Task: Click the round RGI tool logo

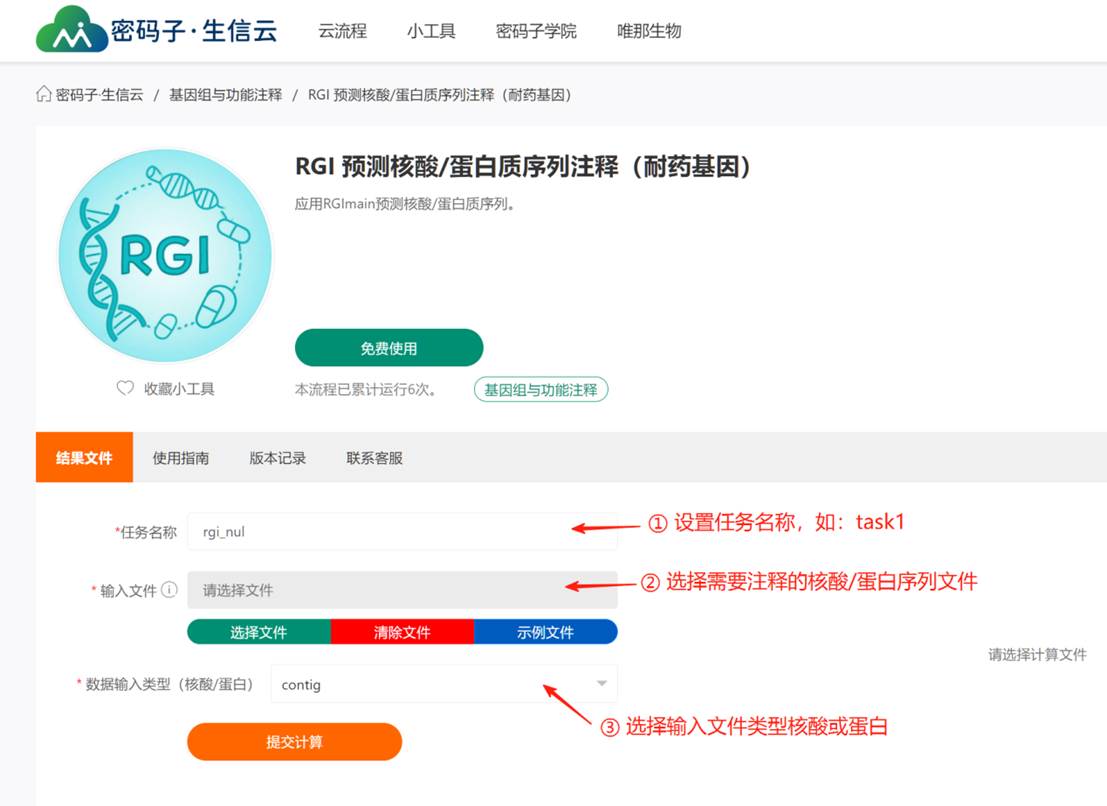Action: pyautogui.click(x=165, y=255)
